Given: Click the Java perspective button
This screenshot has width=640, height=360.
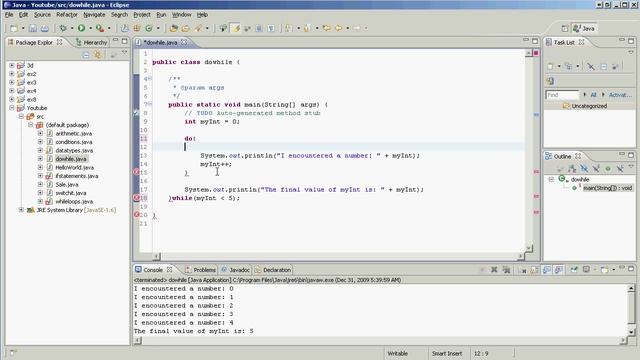Looking at the screenshot, I should coord(584,28).
